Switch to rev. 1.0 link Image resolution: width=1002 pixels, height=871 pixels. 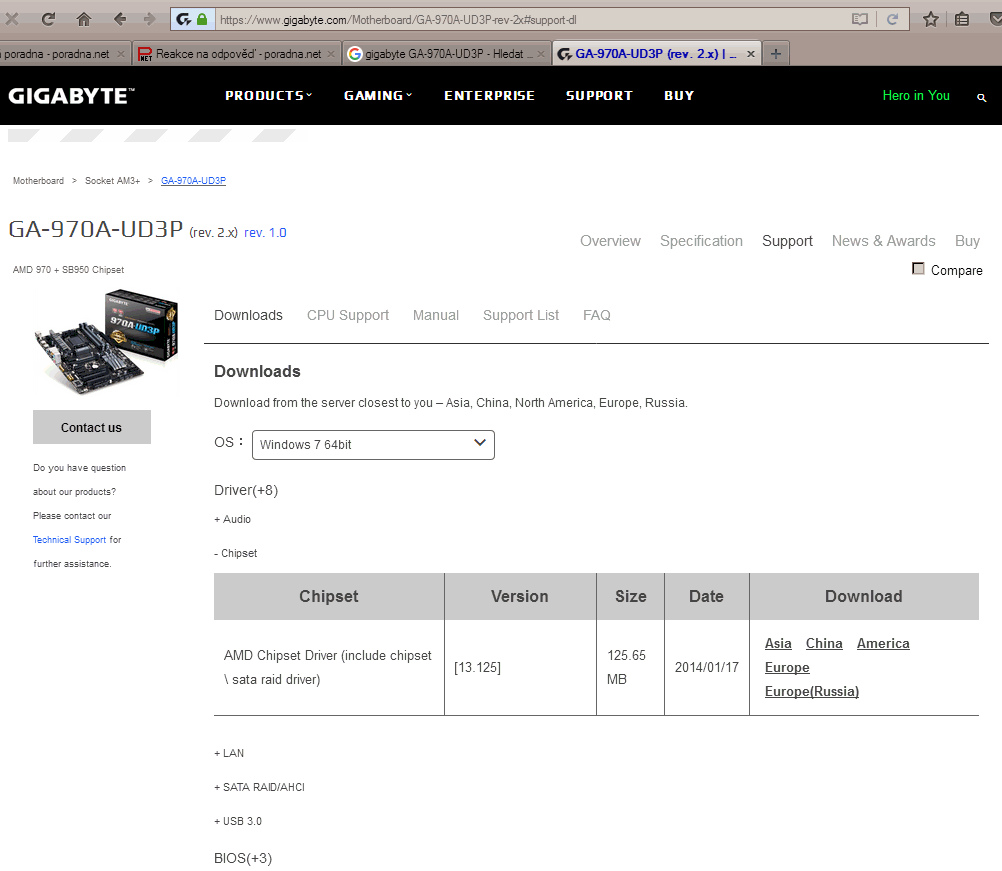(x=265, y=233)
